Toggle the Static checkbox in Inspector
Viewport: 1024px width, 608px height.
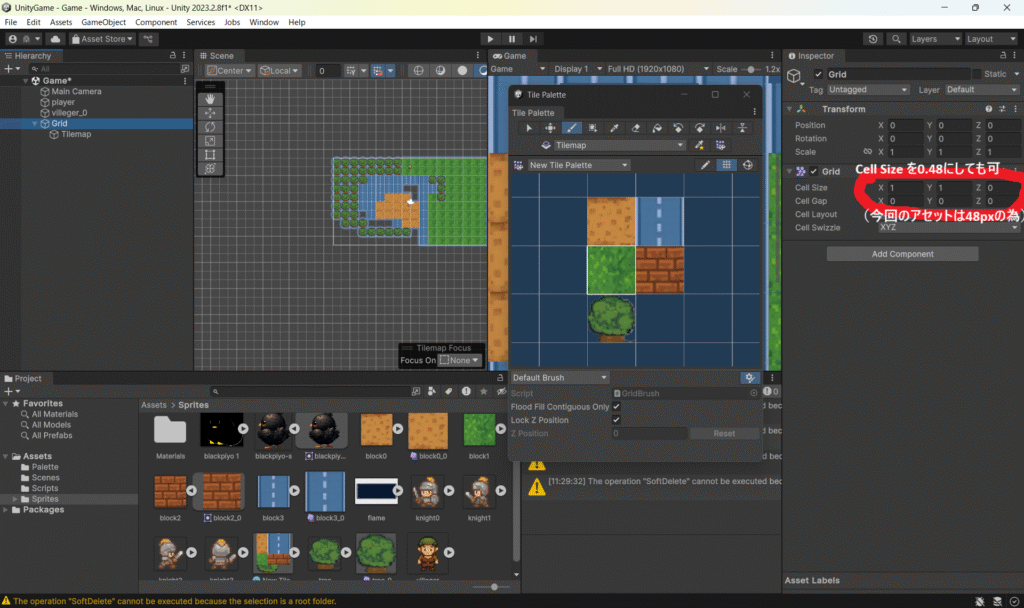(977, 74)
